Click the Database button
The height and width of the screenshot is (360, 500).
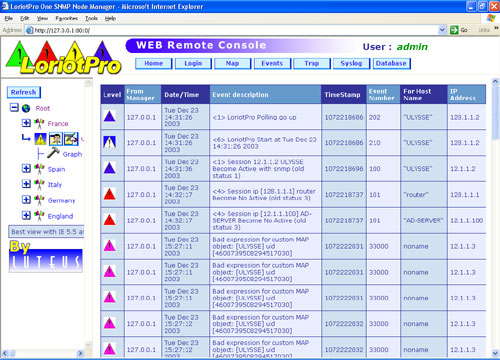coord(391,63)
